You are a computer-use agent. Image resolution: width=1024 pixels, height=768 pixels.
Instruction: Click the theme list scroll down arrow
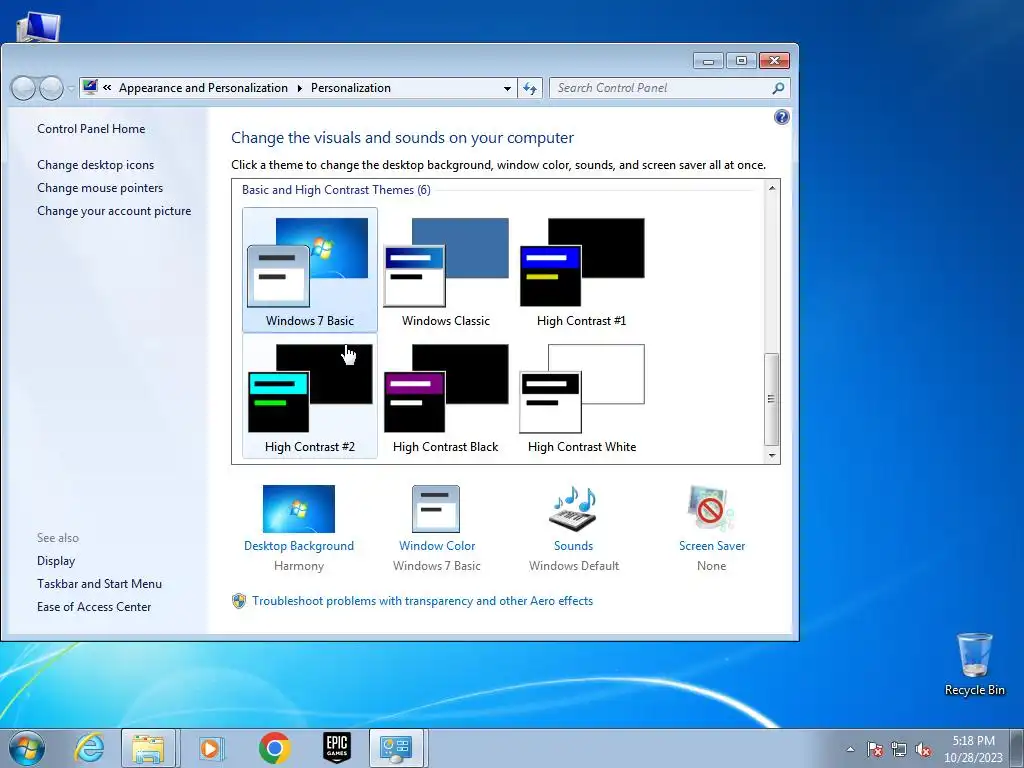point(772,455)
